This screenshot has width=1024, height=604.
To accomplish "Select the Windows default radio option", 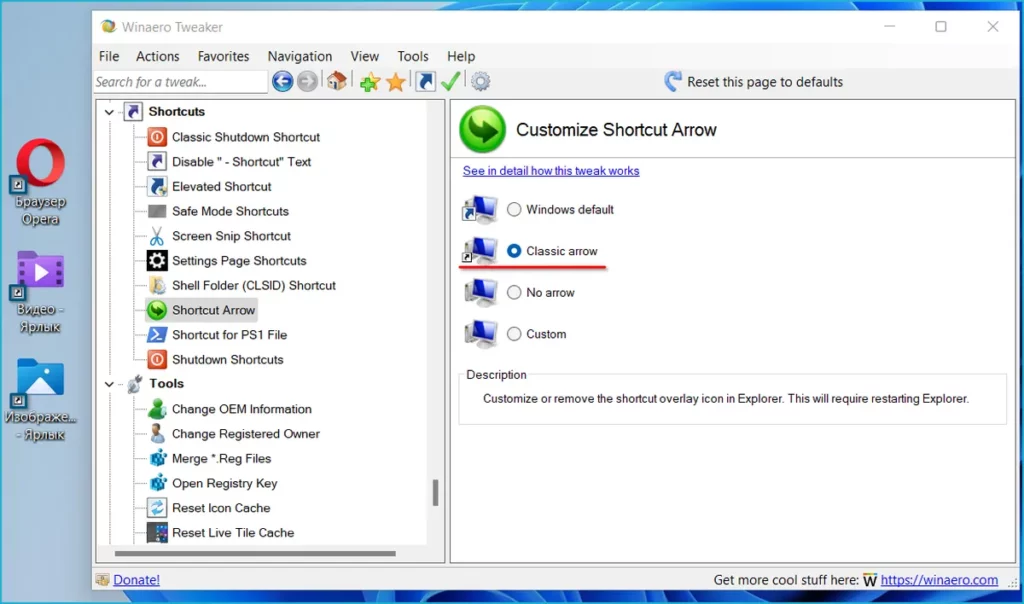I will point(514,210).
